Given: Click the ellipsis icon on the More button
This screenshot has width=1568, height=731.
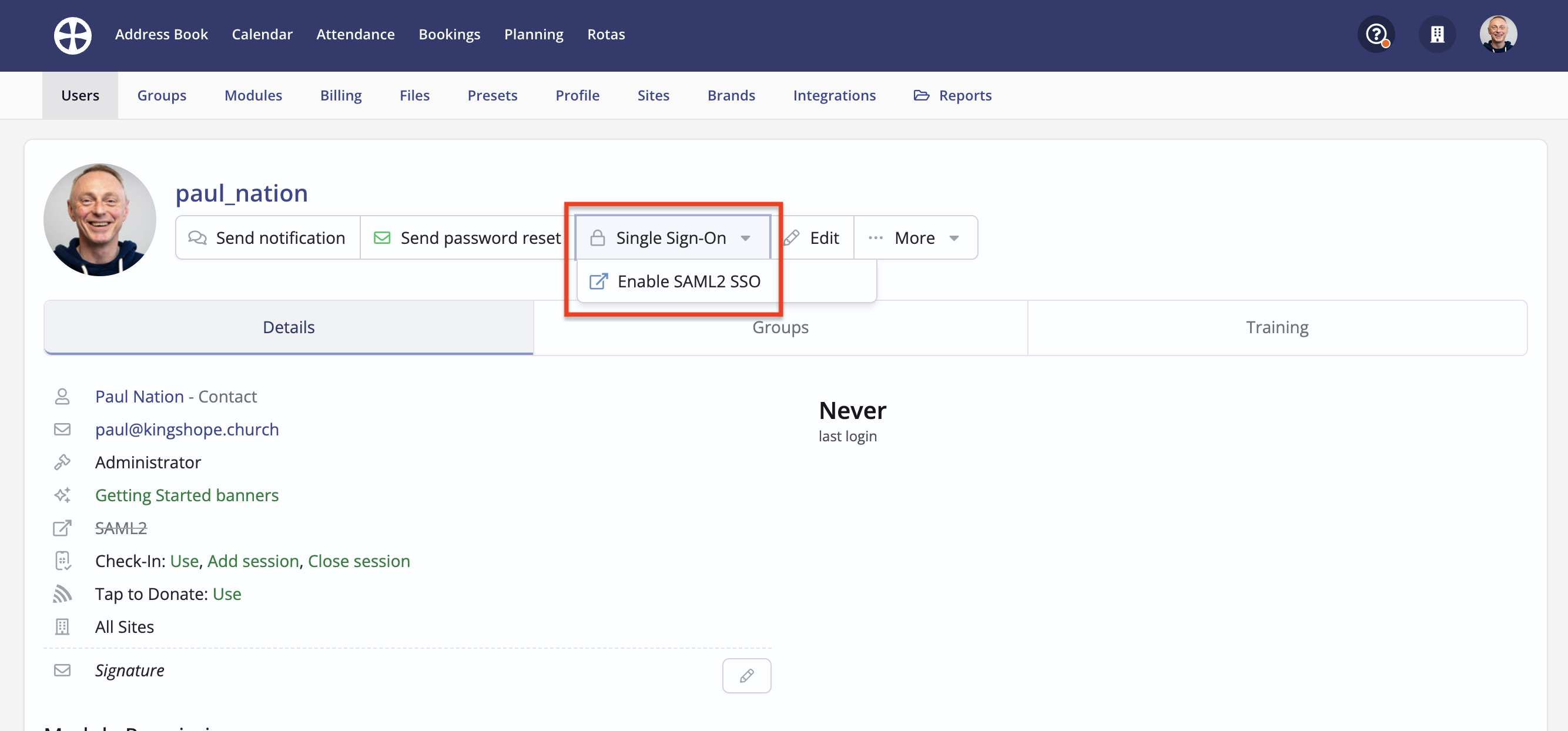Looking at the screenshot, I should pos(875,237).
